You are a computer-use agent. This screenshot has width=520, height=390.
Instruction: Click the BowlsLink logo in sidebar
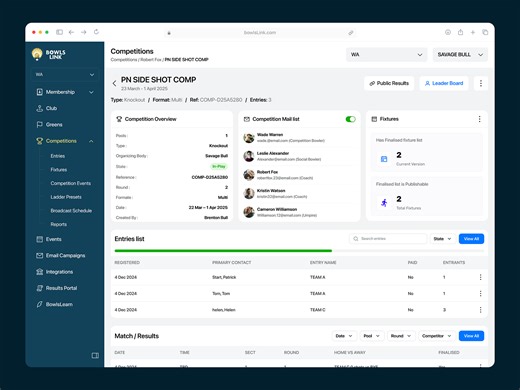[x=49, y=54]
